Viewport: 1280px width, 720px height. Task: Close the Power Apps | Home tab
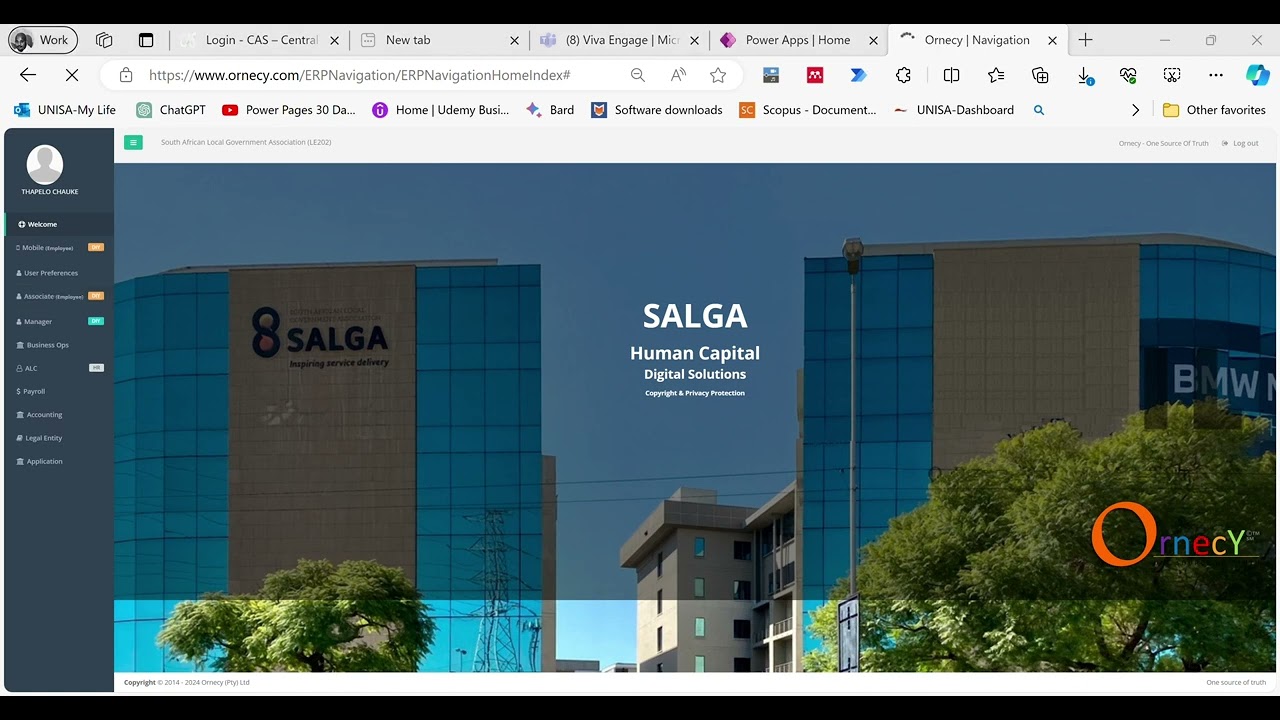(874, 40)
